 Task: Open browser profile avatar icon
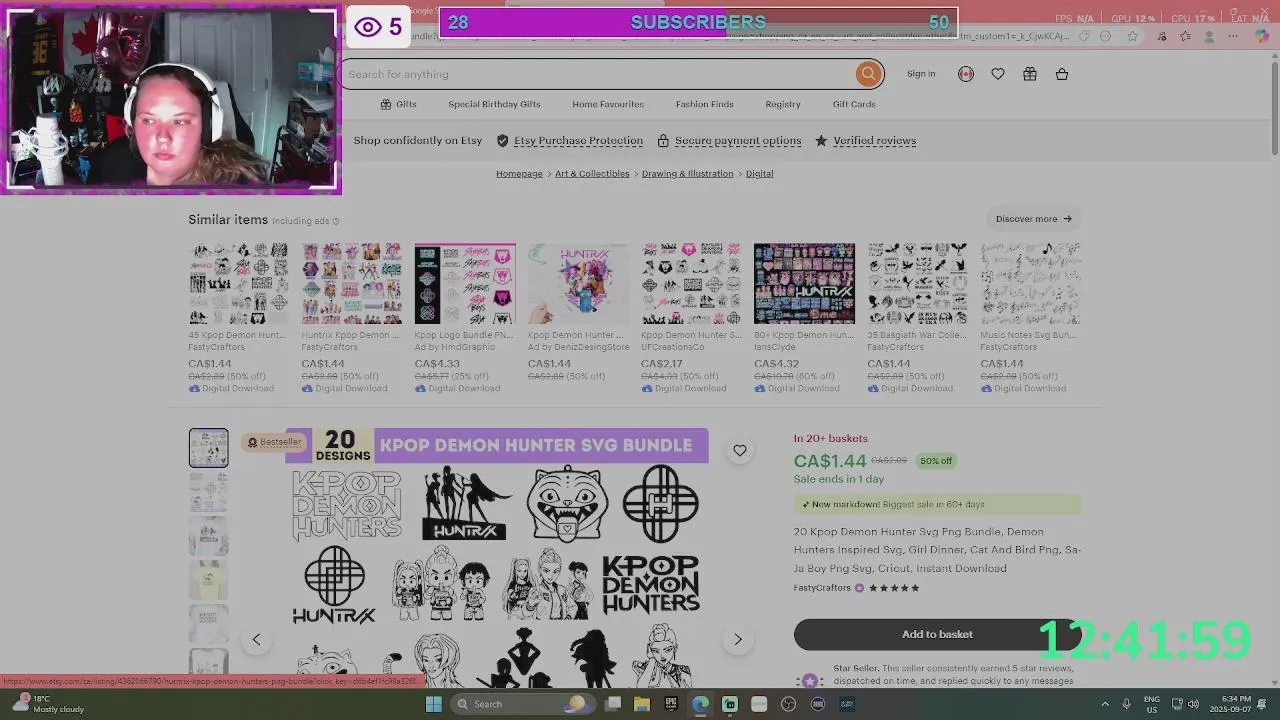point(1209,36)
